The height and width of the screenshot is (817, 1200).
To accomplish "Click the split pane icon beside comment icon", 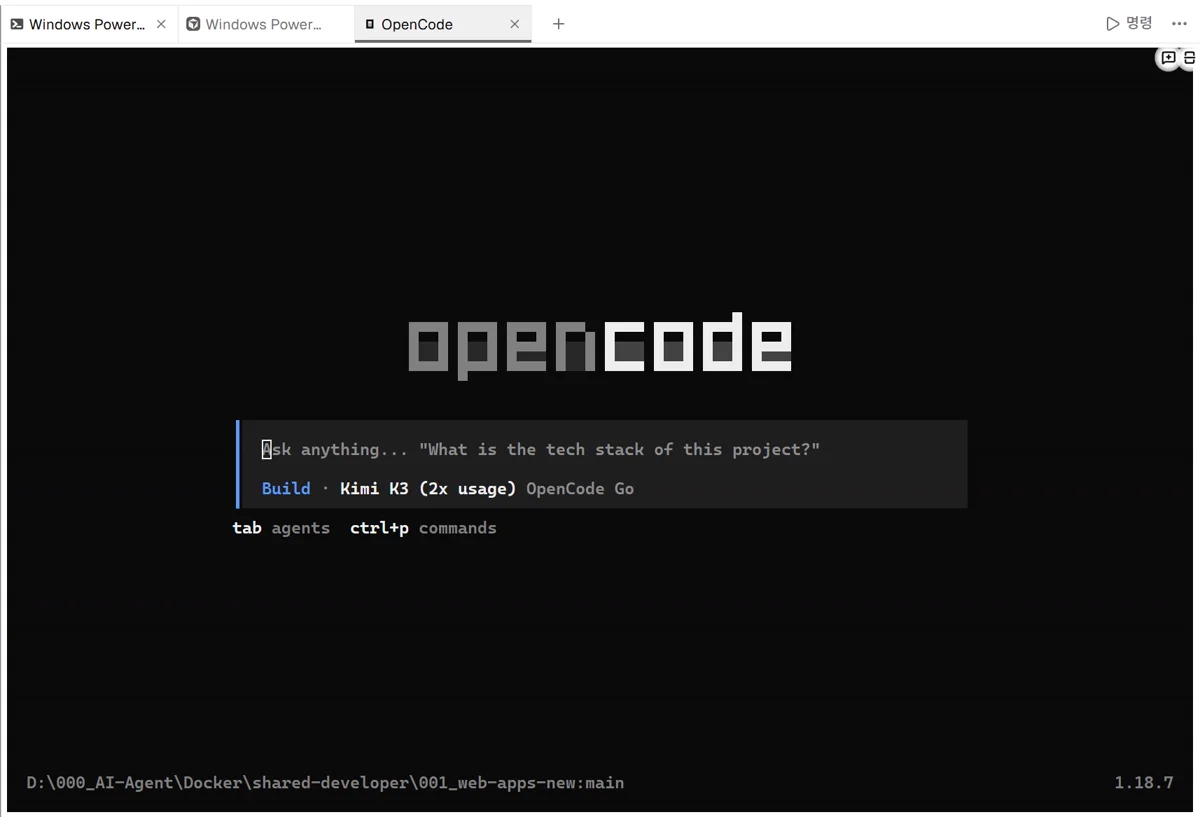I will coord(1189,58).
